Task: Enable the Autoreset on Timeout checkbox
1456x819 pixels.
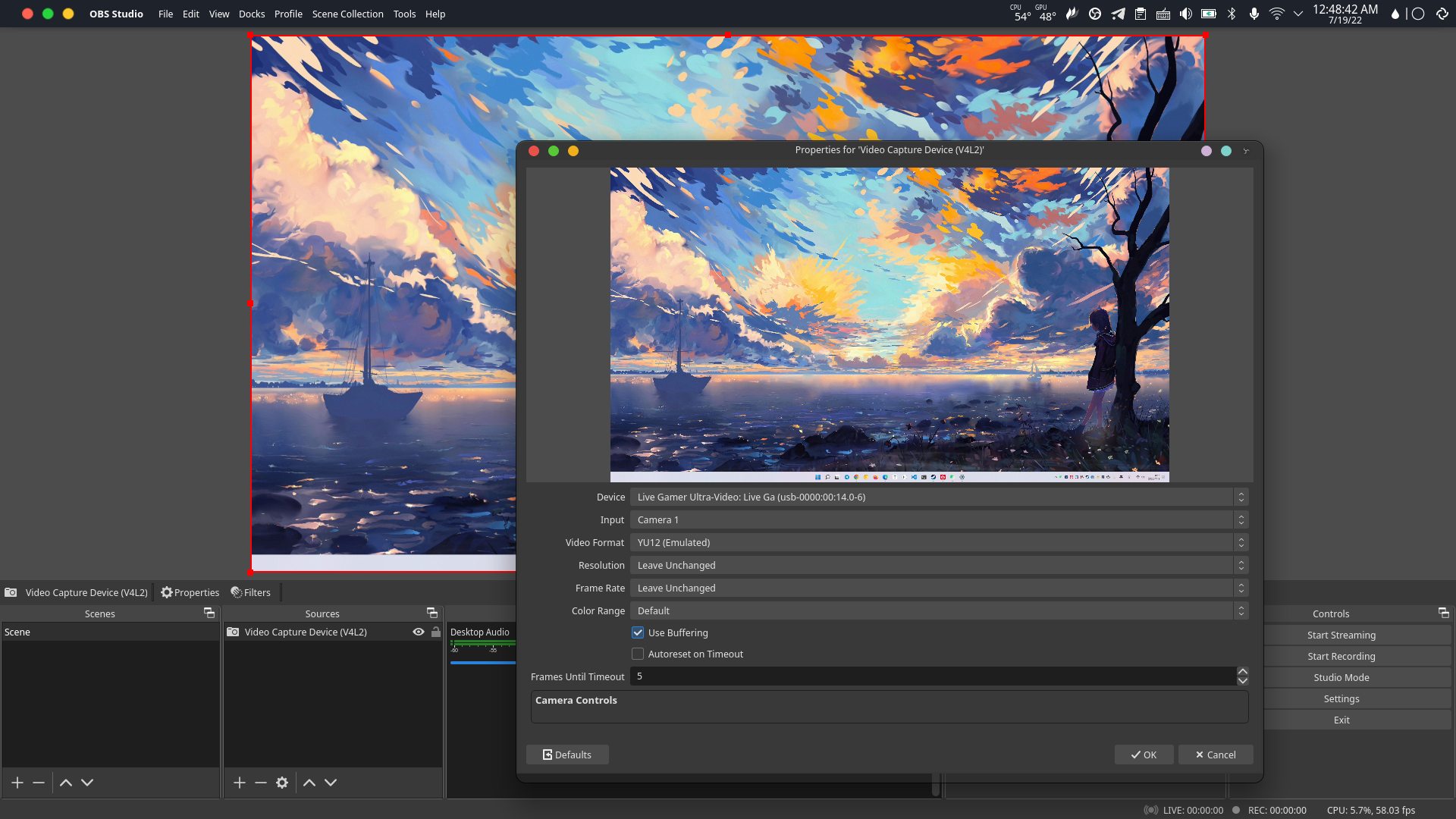Action: (638, 654)
